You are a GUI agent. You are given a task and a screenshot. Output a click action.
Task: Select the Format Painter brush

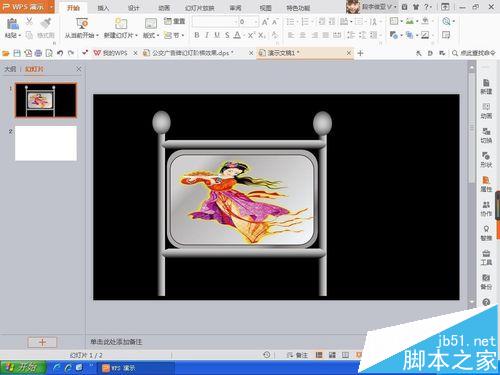coord(46,23)
